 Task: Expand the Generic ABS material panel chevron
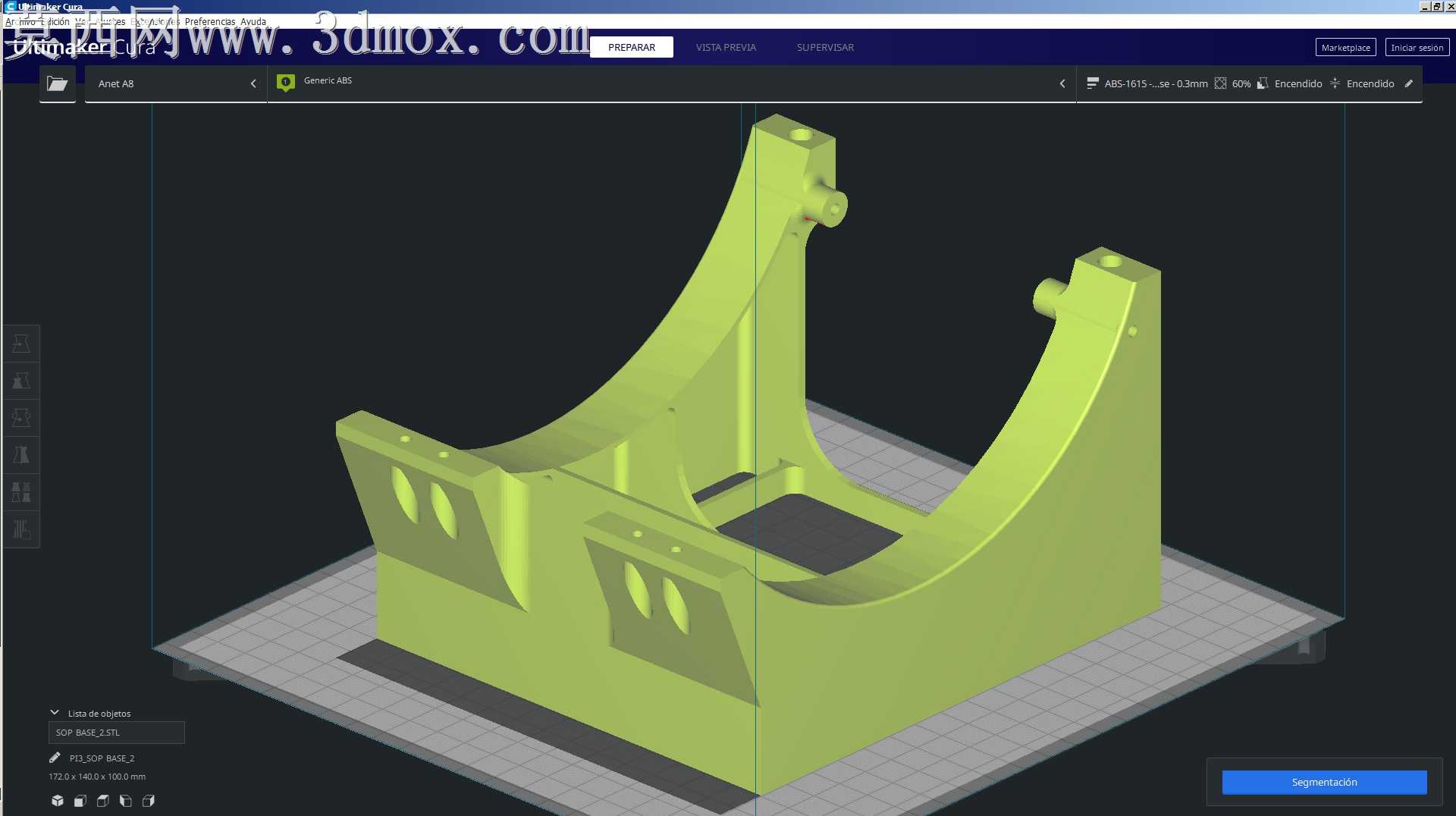pos(1062,83)
